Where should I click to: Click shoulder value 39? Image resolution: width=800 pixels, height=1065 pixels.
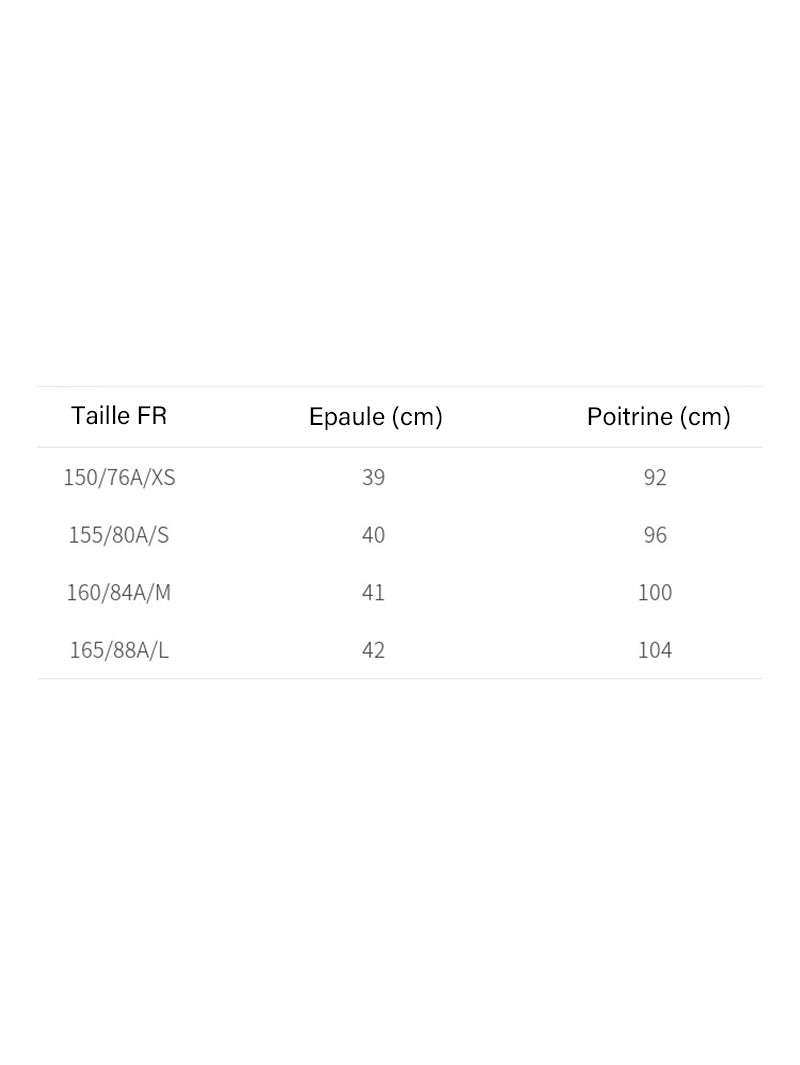374,477
